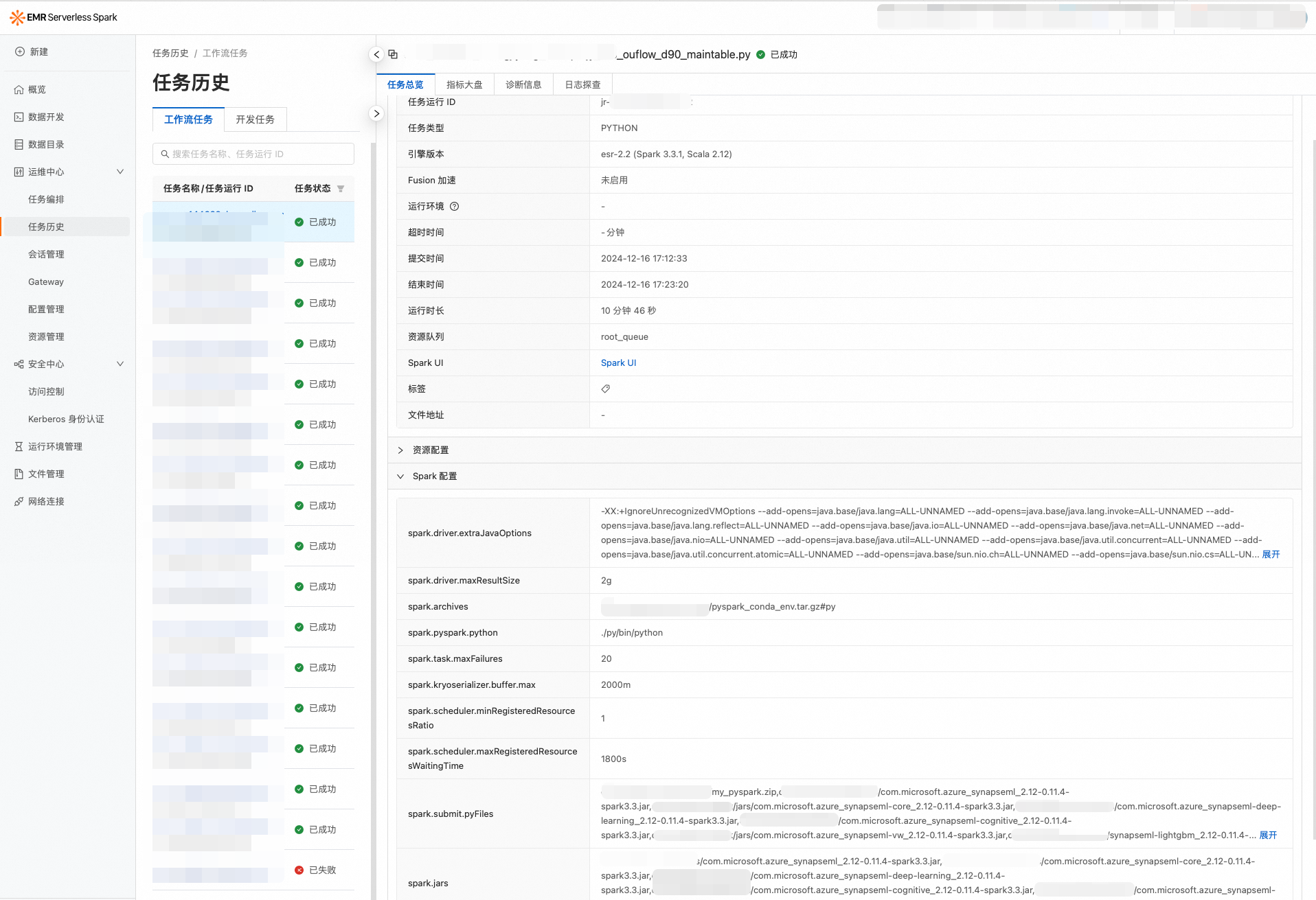The height and width of the screenshot is (900, 1316).
Task: Click the 2000m kryoserializer buffer value
Action: point(615,685)
